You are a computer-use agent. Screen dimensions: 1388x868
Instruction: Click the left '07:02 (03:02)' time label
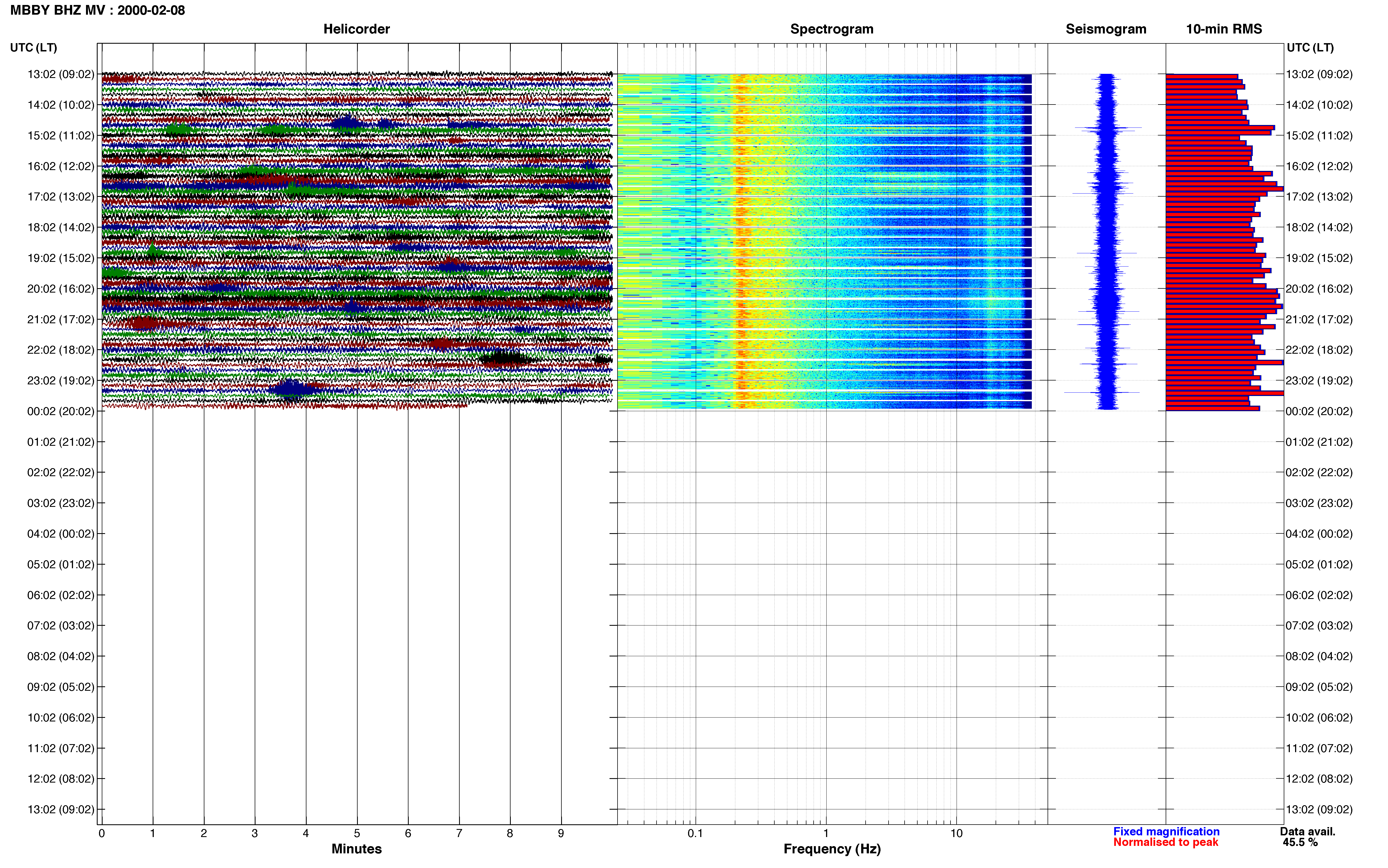[x=61, y=626]
